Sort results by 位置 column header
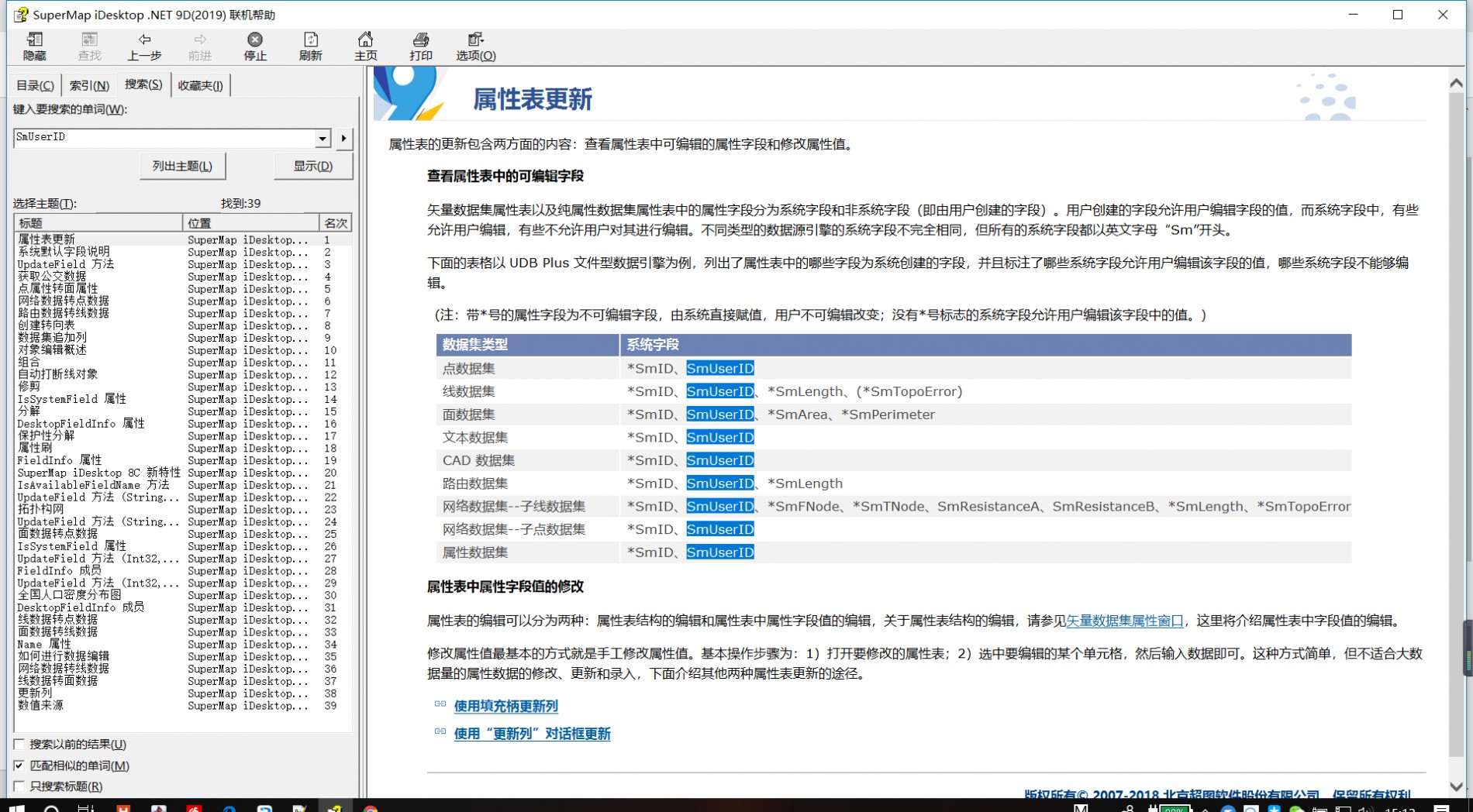Image resolution: width=1473 pixels, height=812 pixels. coord(250,223)
